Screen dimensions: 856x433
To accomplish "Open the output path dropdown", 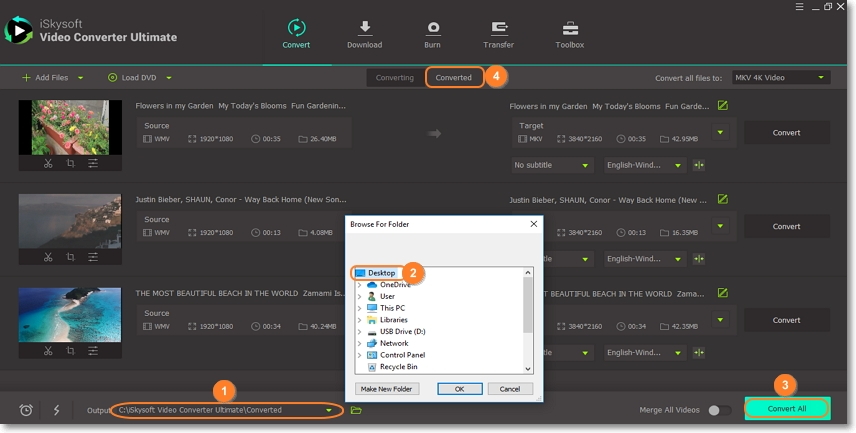I will [328, 410].
